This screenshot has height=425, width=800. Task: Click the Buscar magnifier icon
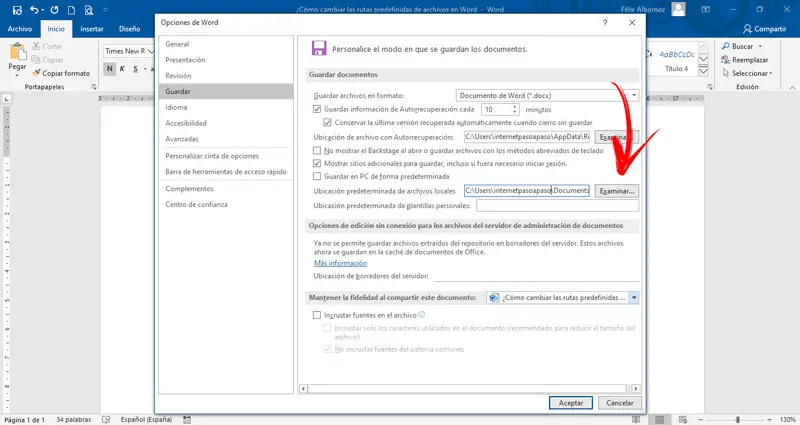(726, 46)
